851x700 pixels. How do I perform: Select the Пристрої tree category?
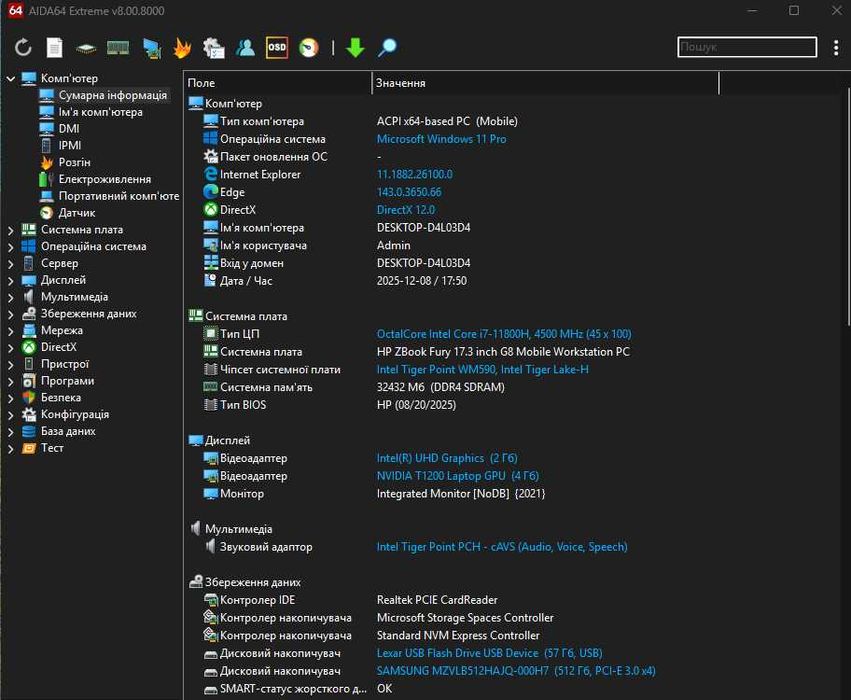[65, 364]
